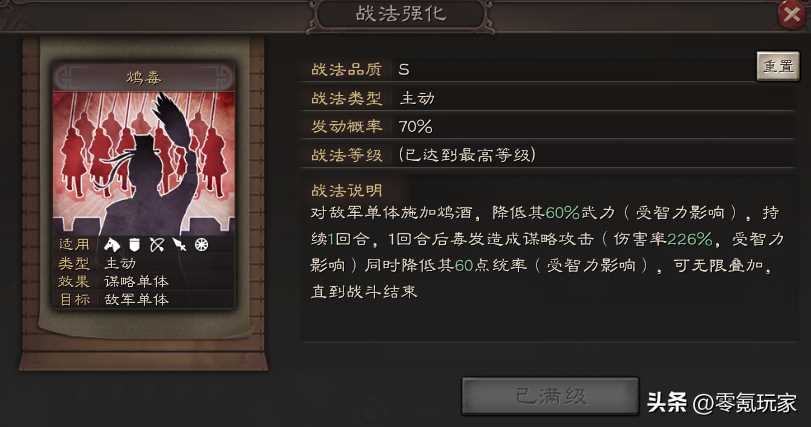The image size is (811, 427).
Task: Click the cavalry horse-head troop icon
Action: (112, 245)
